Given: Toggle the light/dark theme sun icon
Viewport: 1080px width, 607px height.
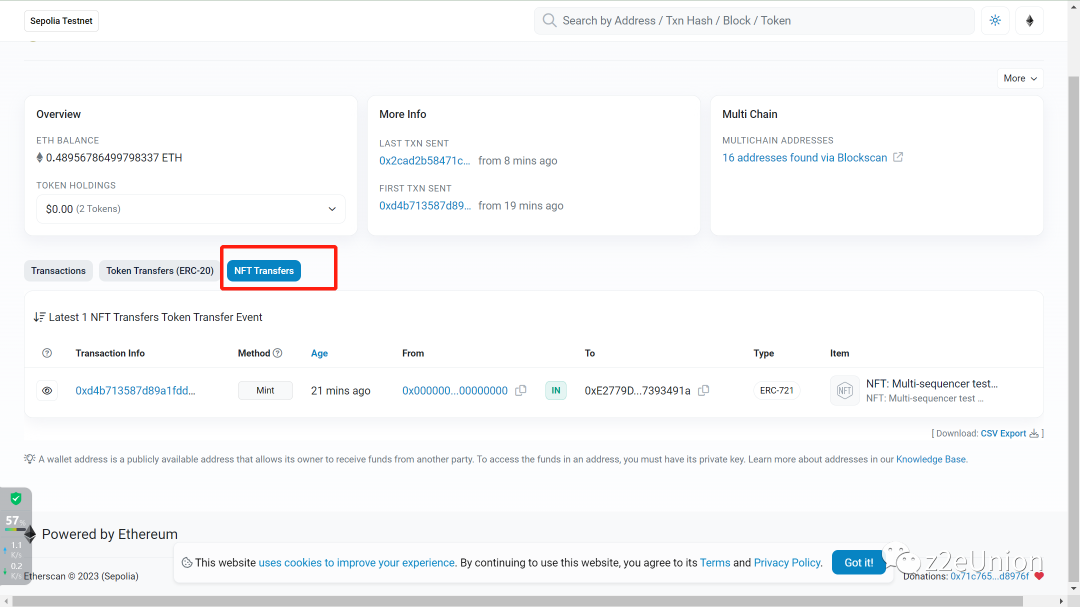Looking at the screenshot, I should point(995,21).
